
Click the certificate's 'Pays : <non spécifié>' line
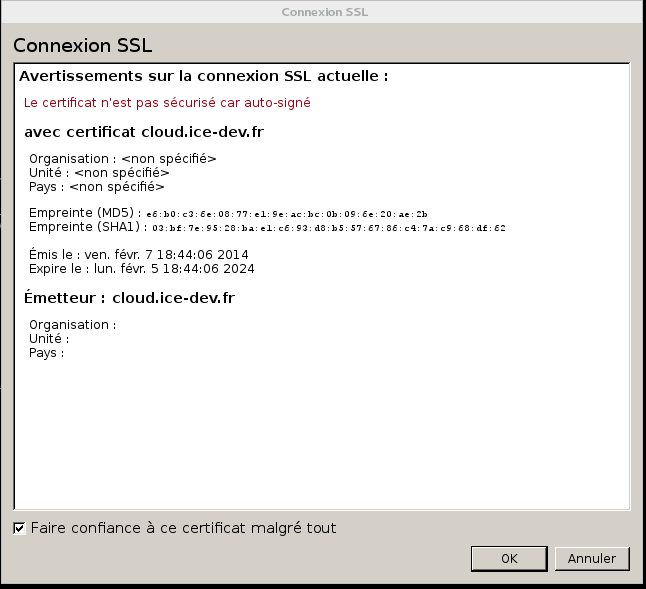(x=96, y=186)
